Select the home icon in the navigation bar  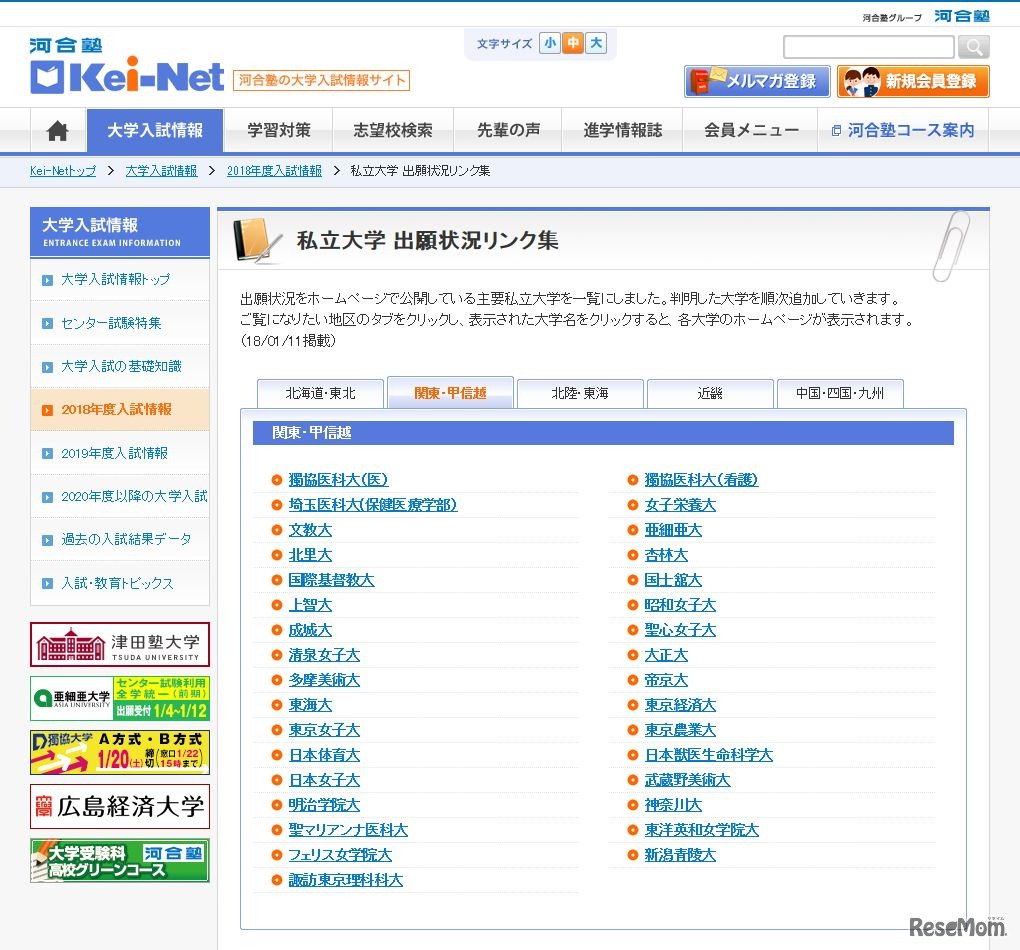point(57,130)
